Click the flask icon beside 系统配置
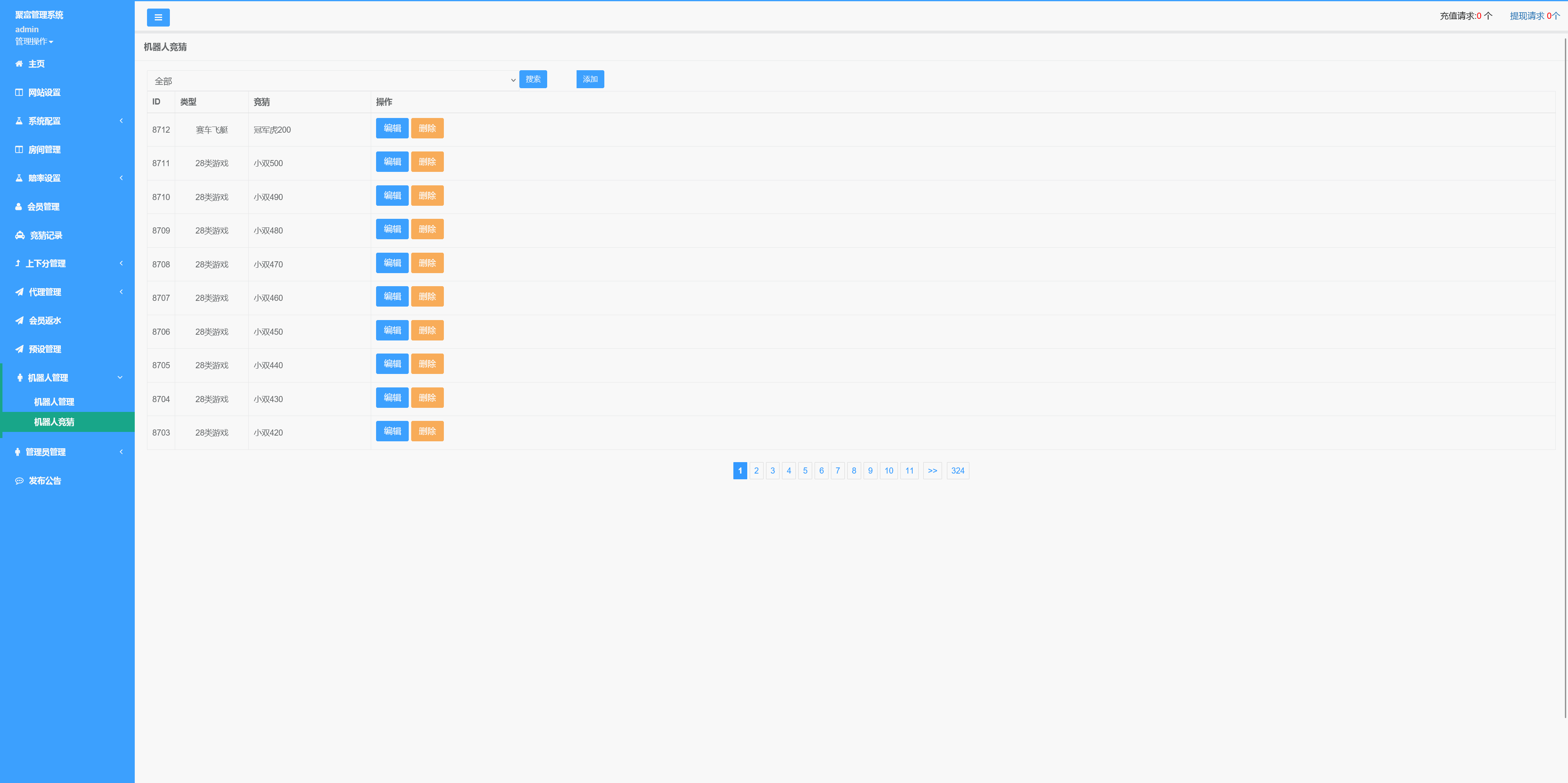 19,121
